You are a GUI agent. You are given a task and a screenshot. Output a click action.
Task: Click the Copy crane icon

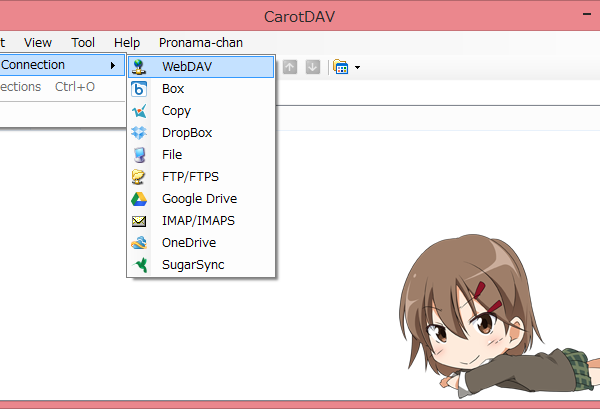pos(139,111)
